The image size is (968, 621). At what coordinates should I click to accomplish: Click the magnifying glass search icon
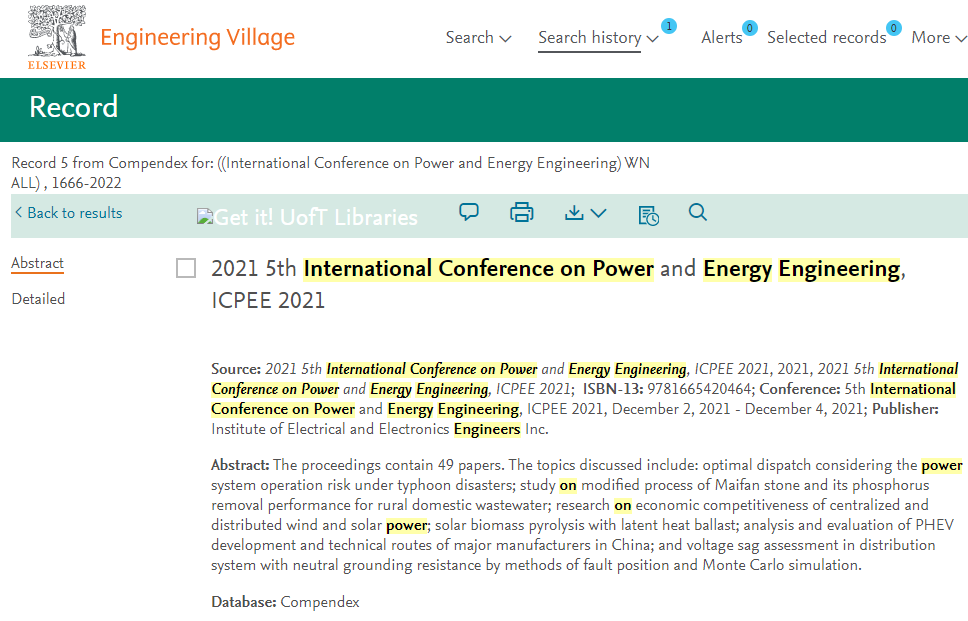[698, 212]
